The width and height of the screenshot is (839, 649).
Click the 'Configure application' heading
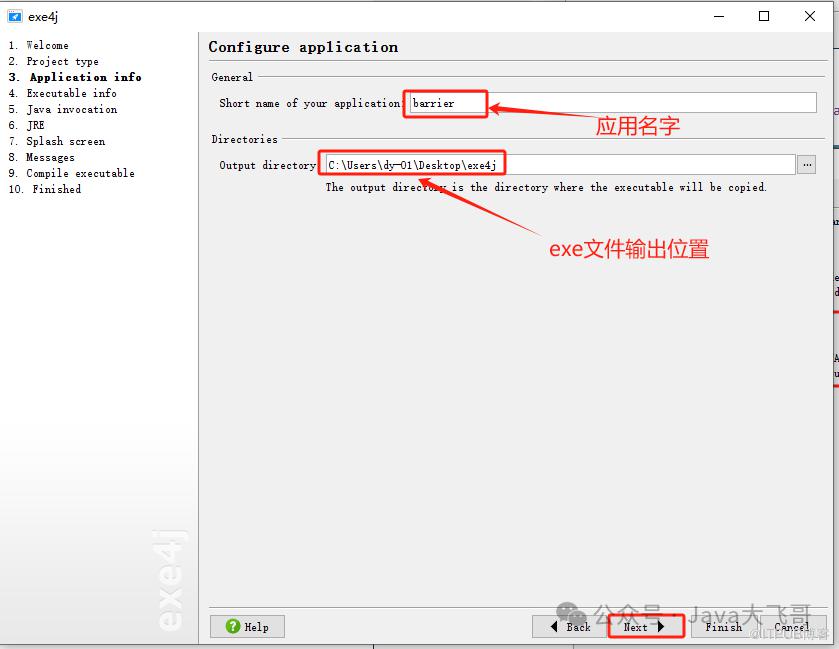click(x=303, y=47)
